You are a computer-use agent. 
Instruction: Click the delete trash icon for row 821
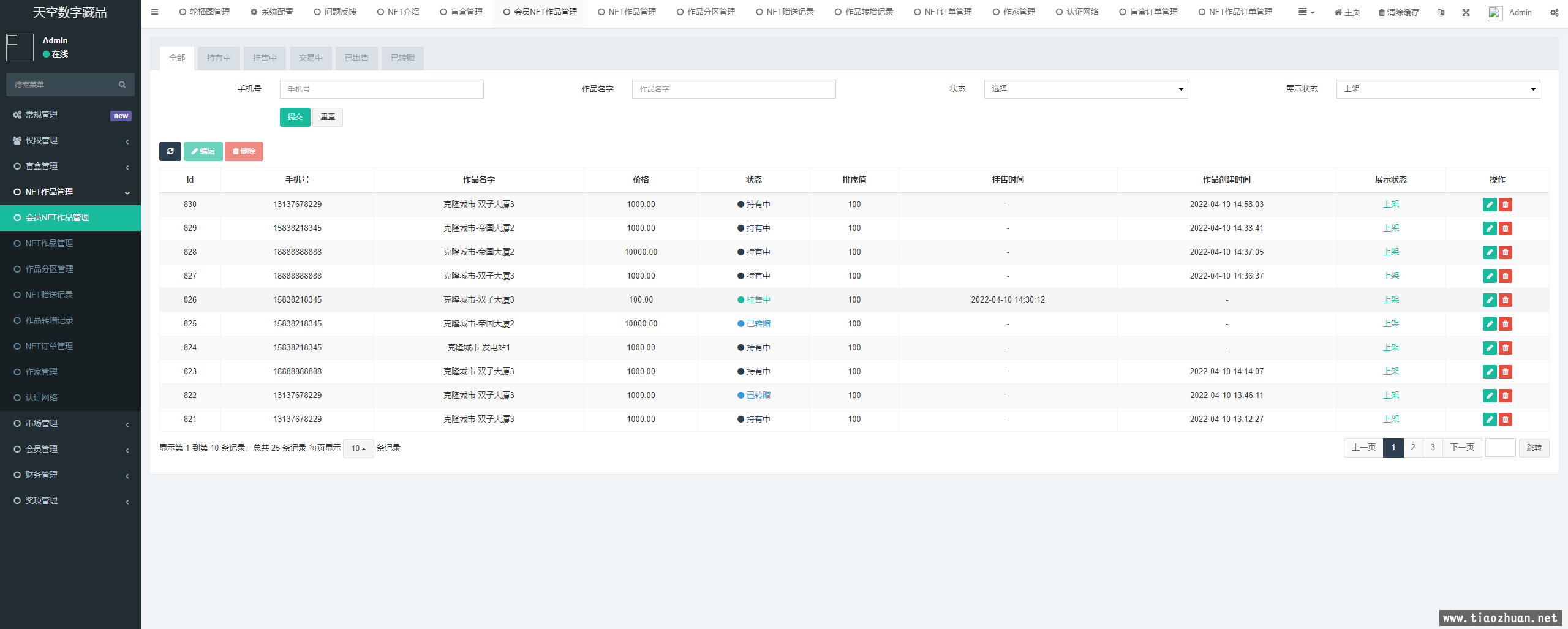1506,420
